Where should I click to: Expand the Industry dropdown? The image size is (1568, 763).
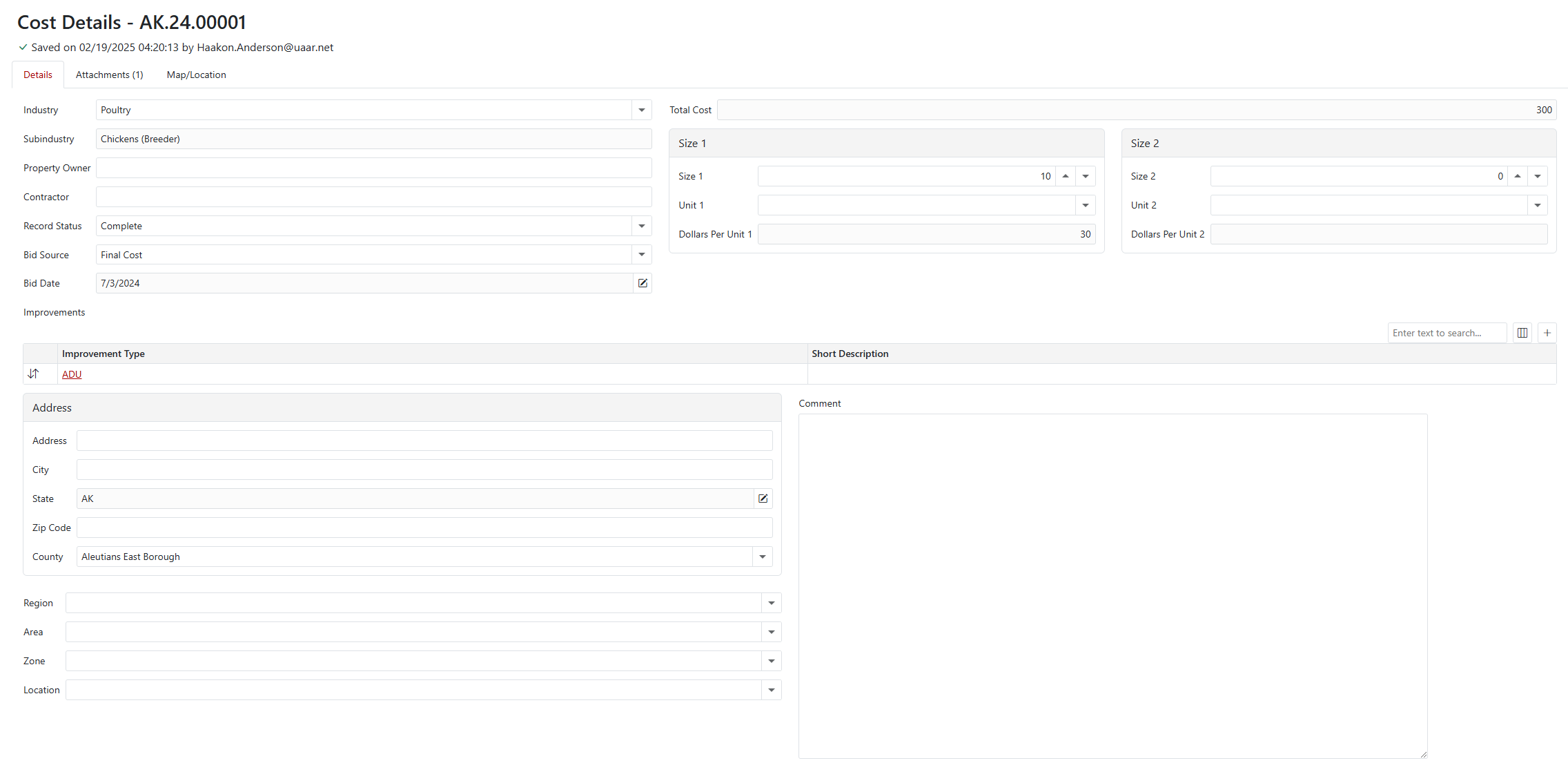coord(642,110)
